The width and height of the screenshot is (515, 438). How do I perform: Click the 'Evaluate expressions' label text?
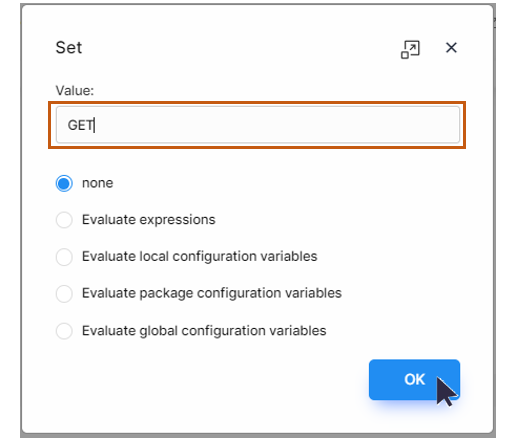click(x=149, y=220)
